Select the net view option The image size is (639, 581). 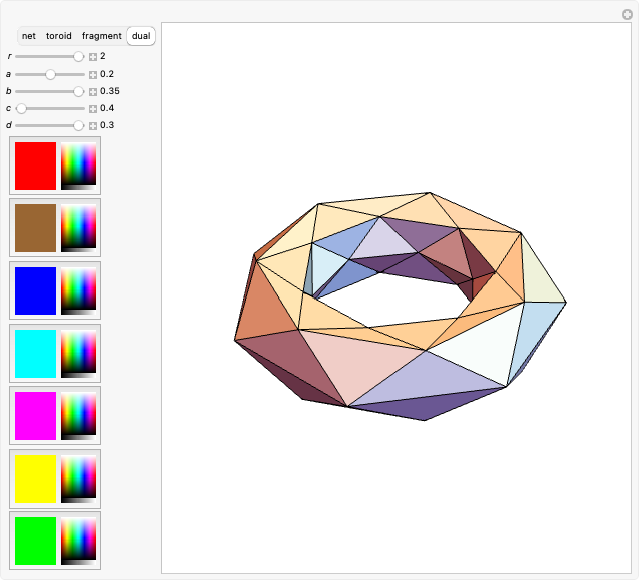(x=29, y=36)
